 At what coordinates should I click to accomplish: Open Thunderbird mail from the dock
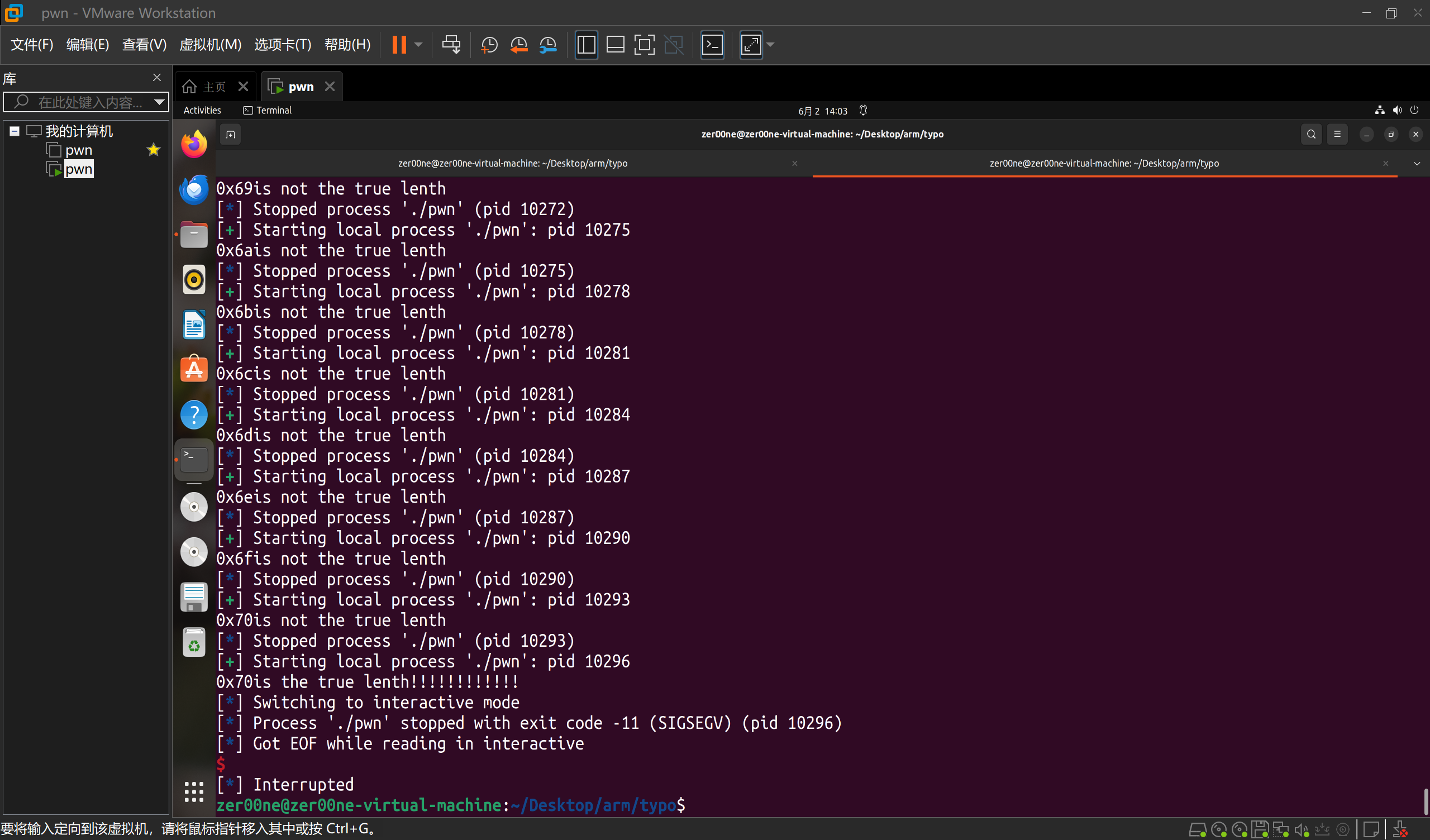[194, 189]
